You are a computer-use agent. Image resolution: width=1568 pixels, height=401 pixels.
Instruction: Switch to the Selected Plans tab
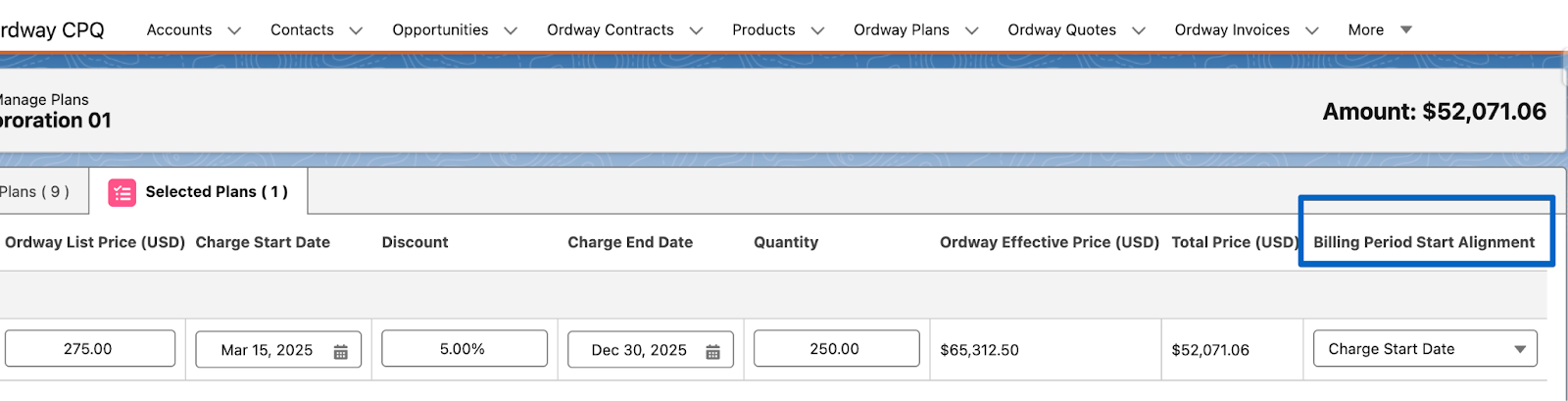click(199, 191)
